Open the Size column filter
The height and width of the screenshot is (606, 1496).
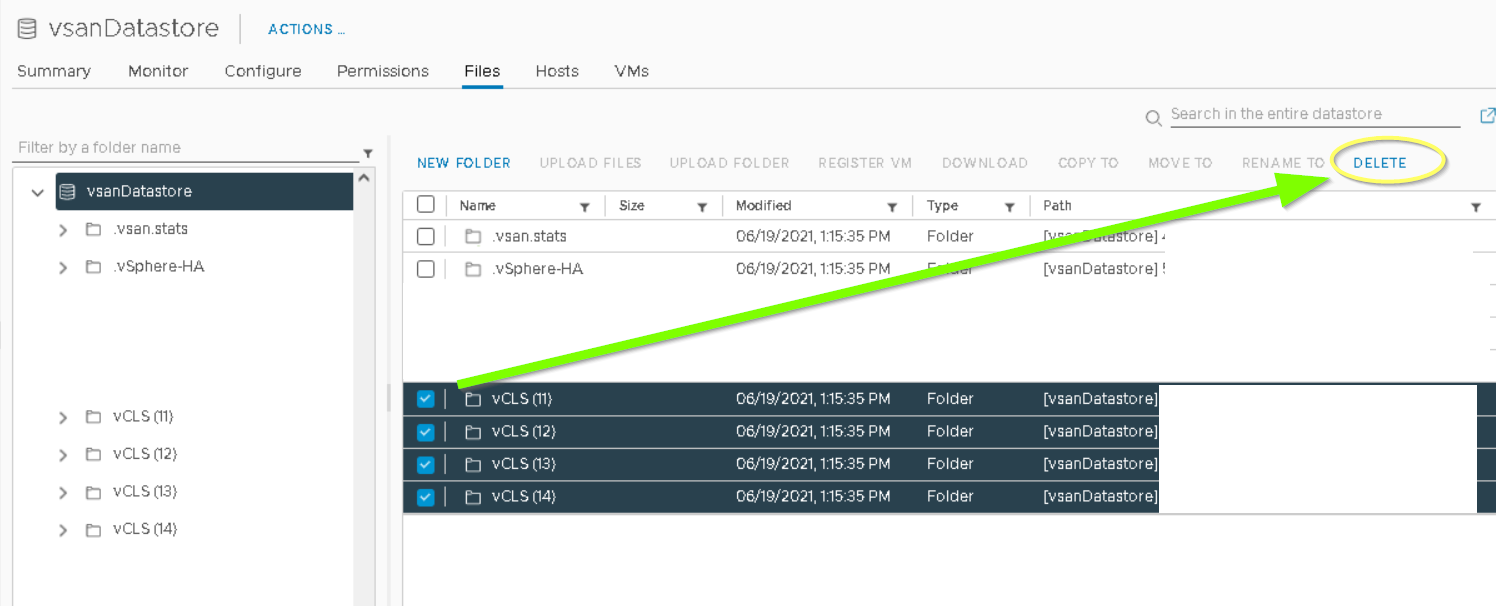point(702,207)
